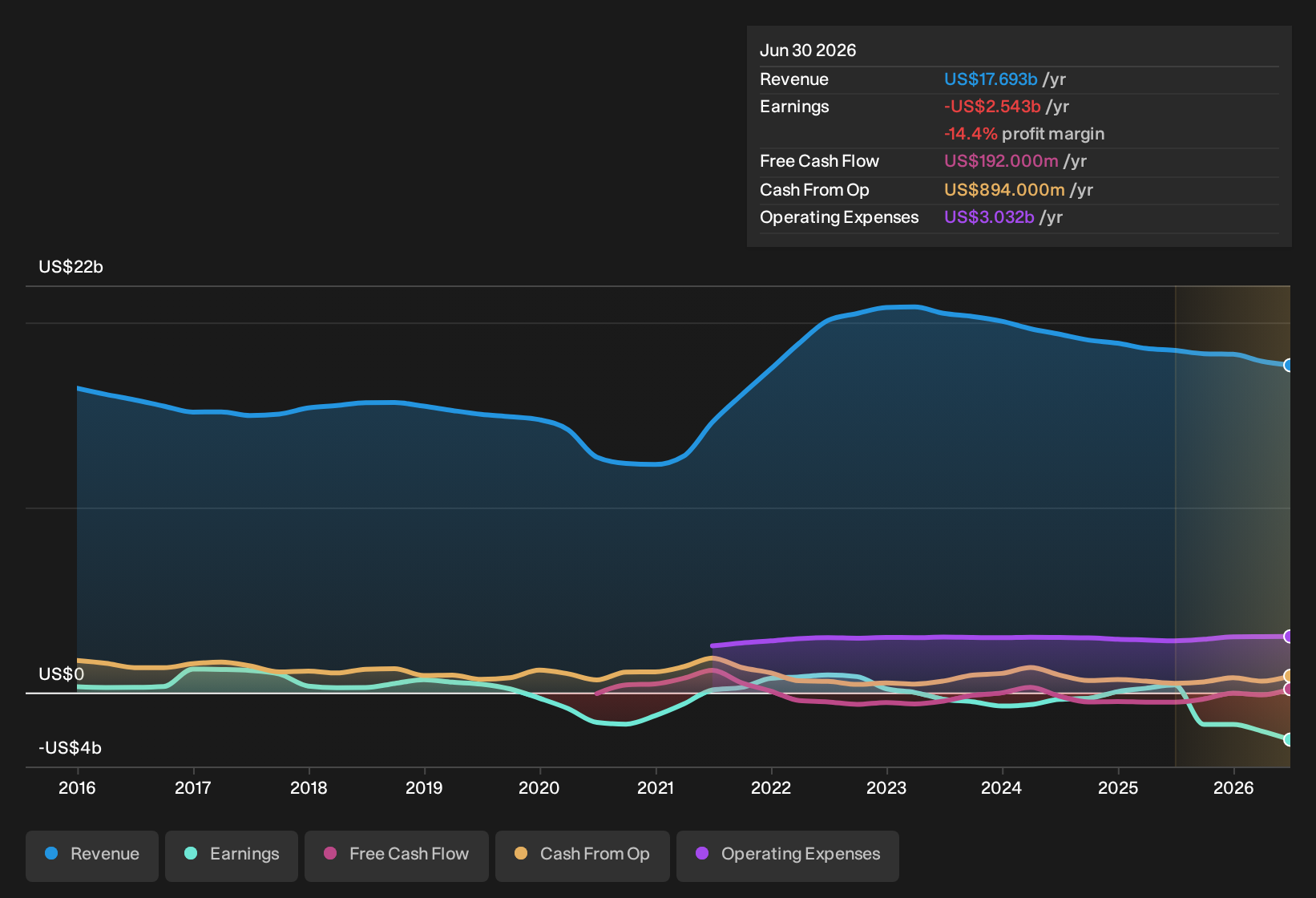This screenshot has height=898, width=1316.
Task: Click the 2023 x-axis label
Action: click(x=886, y=788)
